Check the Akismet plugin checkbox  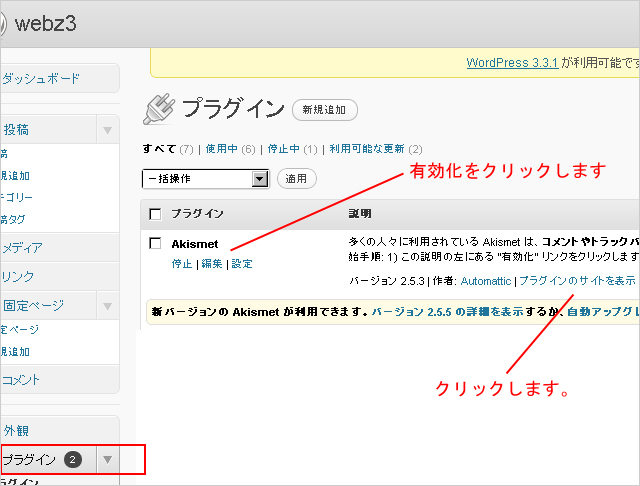(x=155, y=243)
